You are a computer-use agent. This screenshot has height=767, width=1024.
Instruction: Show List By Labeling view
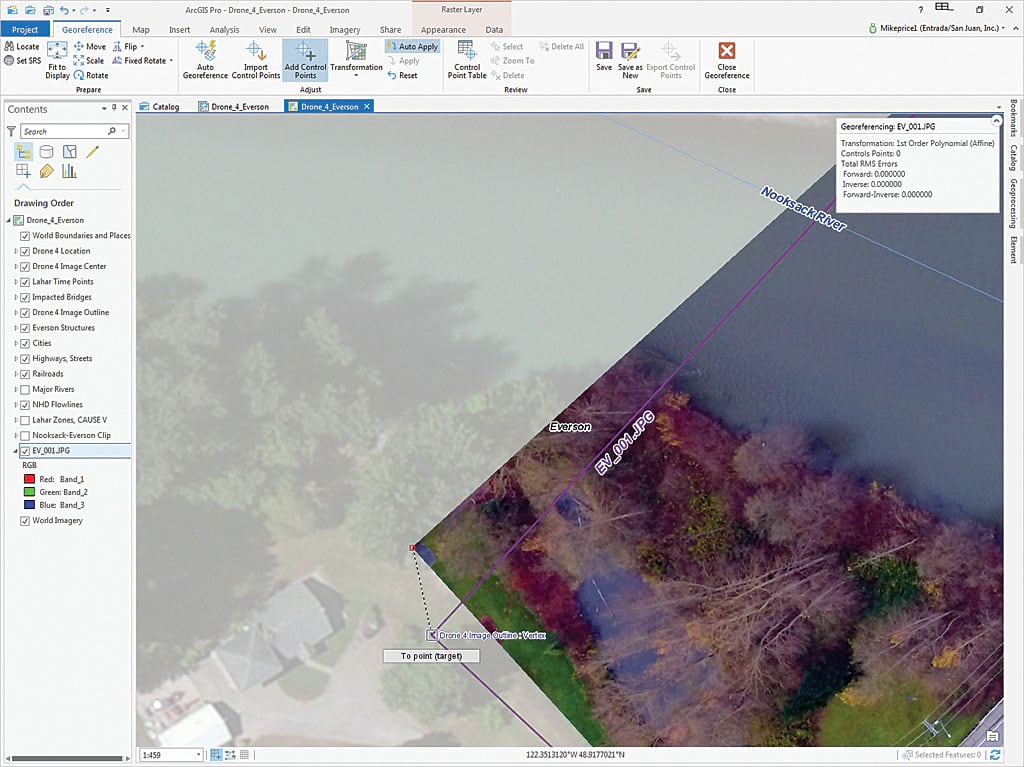point(46,171)
